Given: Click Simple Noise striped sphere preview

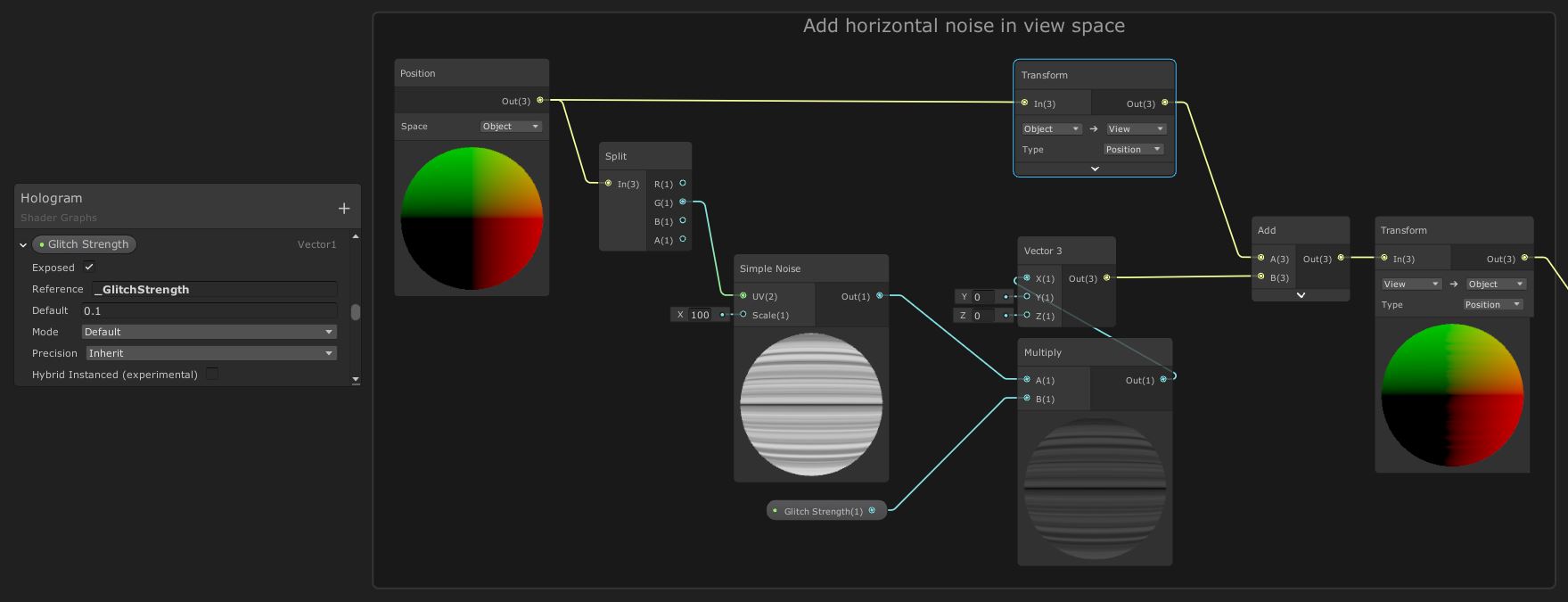Looking at the screenshot, I should tap(811, 405).
